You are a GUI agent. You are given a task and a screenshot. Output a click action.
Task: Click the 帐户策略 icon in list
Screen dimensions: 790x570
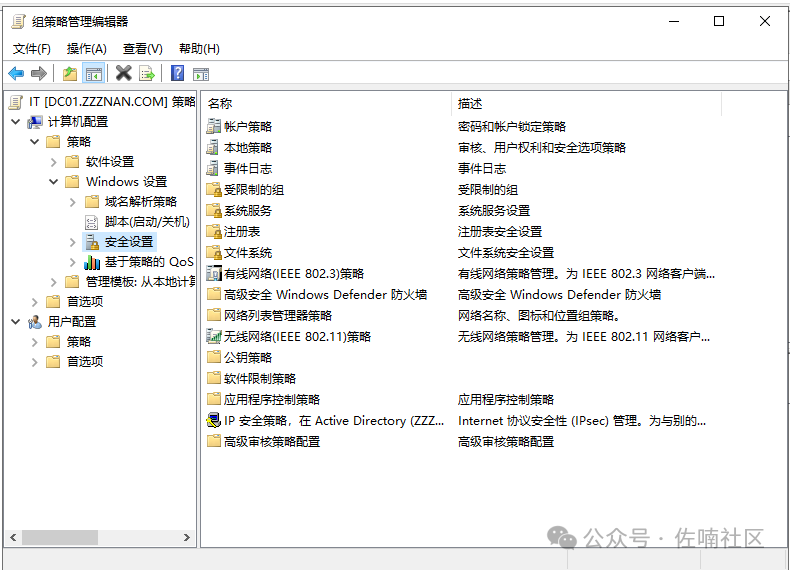214,126
